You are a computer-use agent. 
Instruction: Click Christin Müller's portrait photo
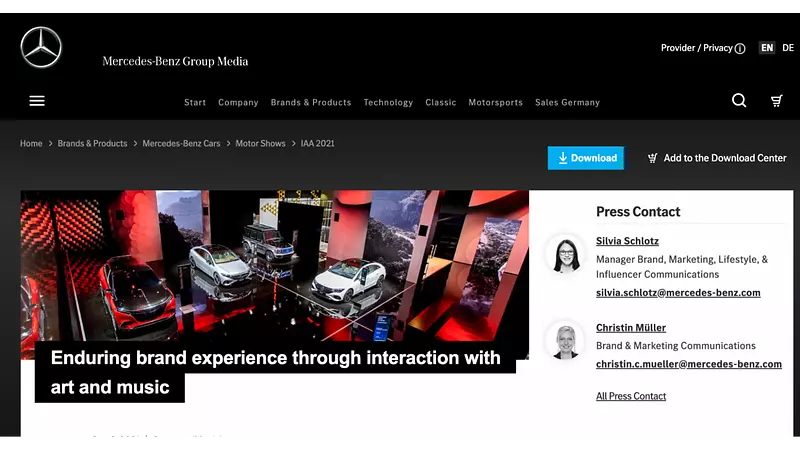[x=565, y=341]
